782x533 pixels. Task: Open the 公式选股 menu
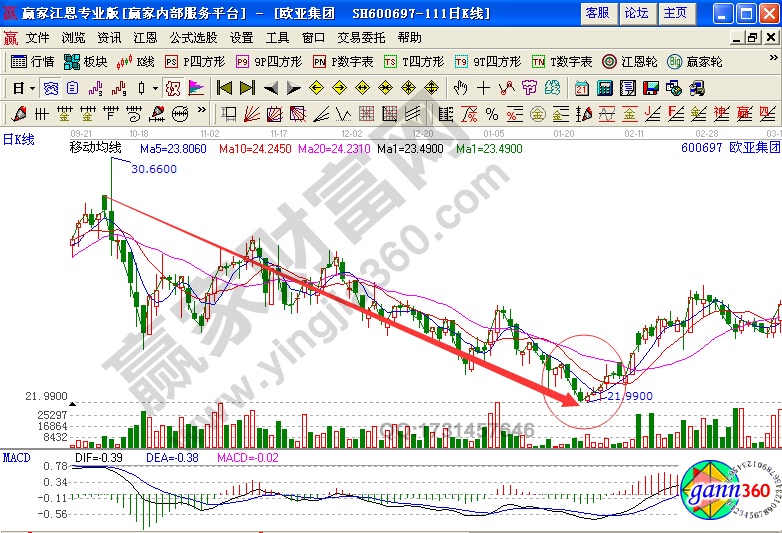(x=191, y=37)
